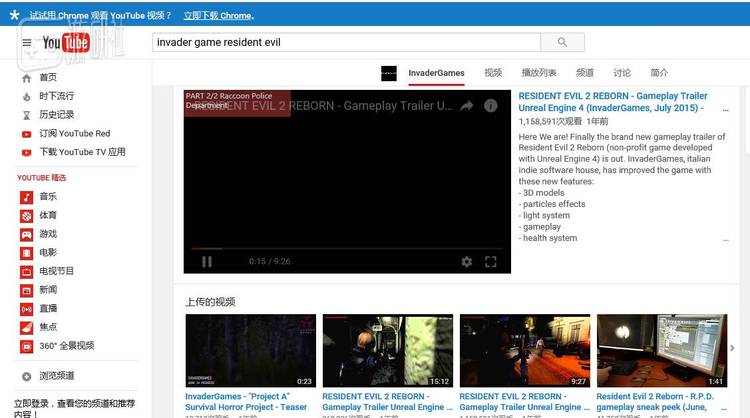Open the video info icon
Image resolution: width=750 pixels, height=418 pixels.
pyautogui.click(x=491, y=106)
